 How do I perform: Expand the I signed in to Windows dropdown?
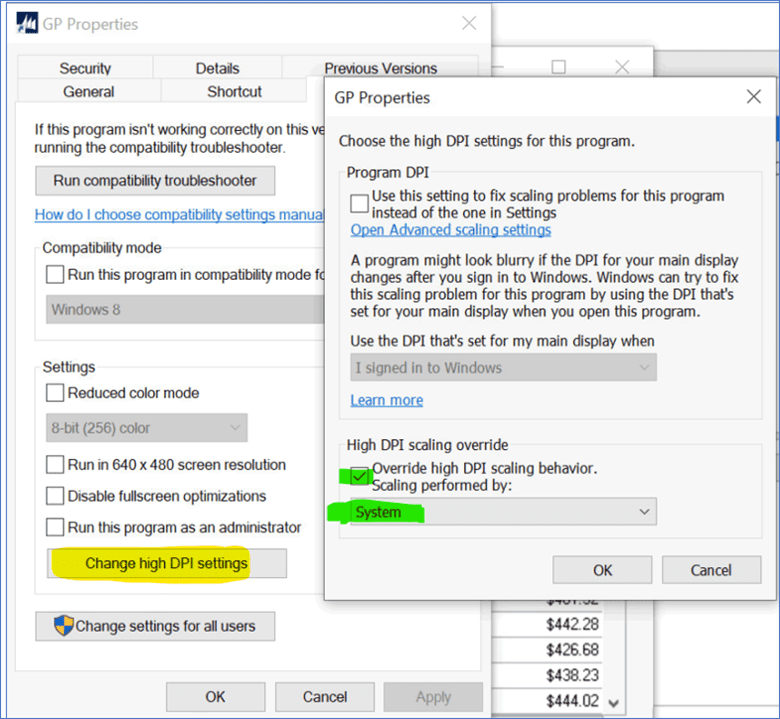point(502,367)
